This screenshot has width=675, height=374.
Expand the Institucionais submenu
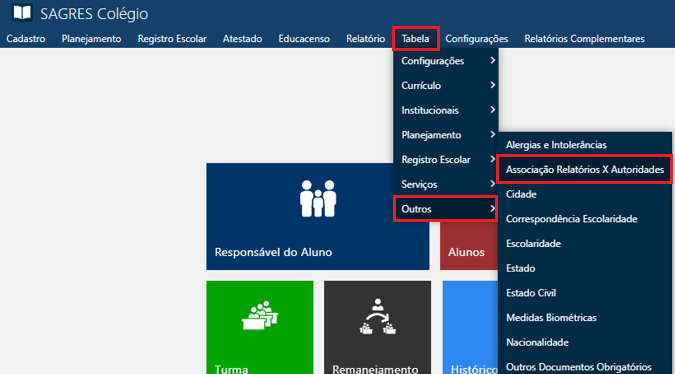(446, 110)
